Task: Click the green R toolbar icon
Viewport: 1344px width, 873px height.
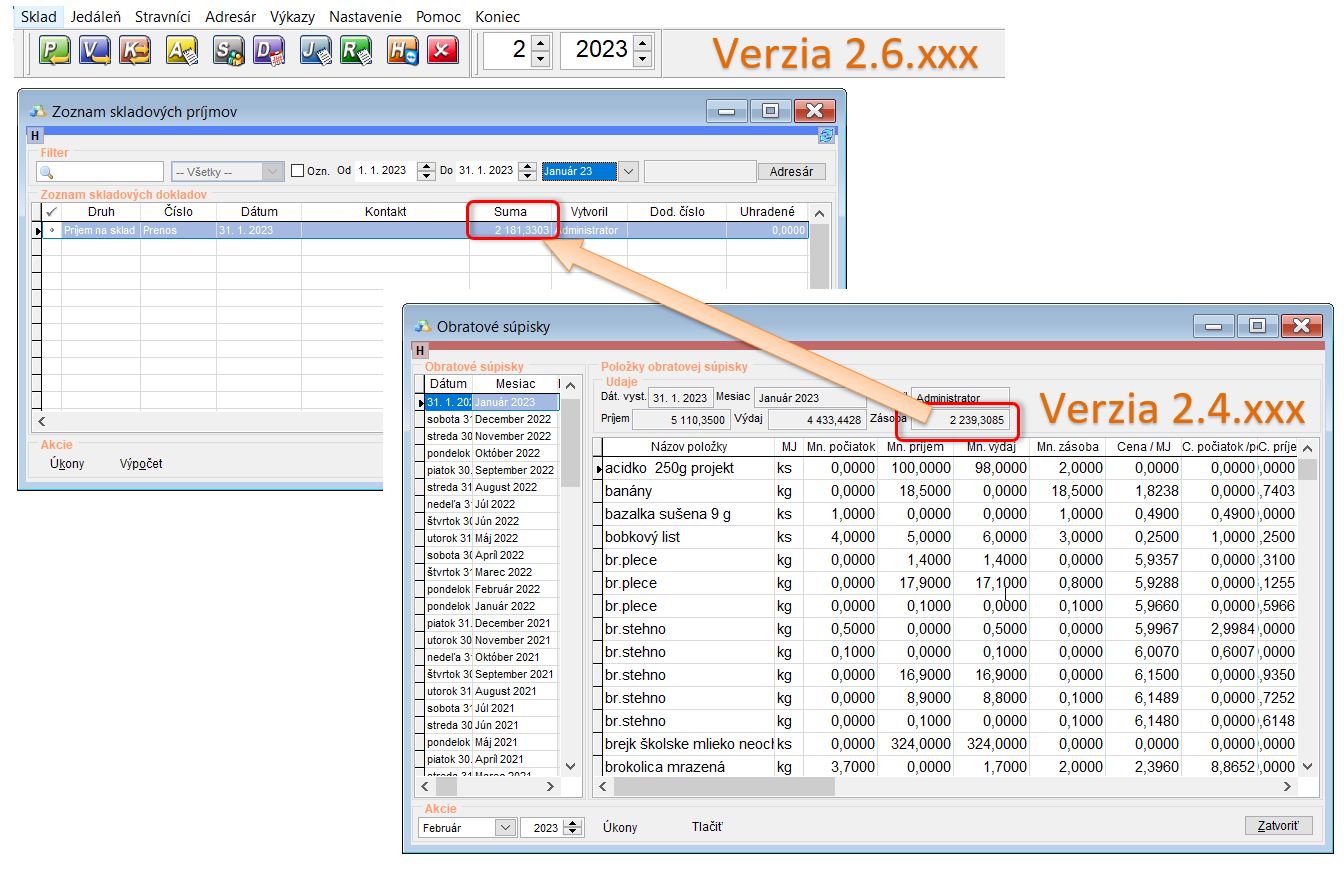Action: click(355, 50)
